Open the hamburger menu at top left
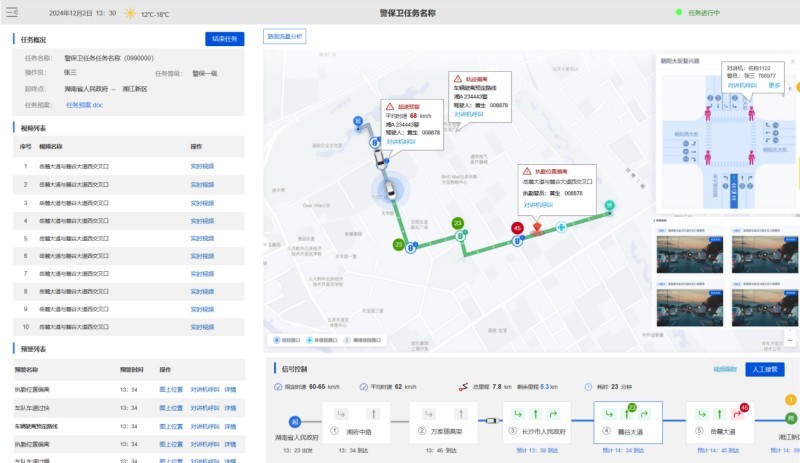This screenshot has width=800, height=463. (12, 14)
